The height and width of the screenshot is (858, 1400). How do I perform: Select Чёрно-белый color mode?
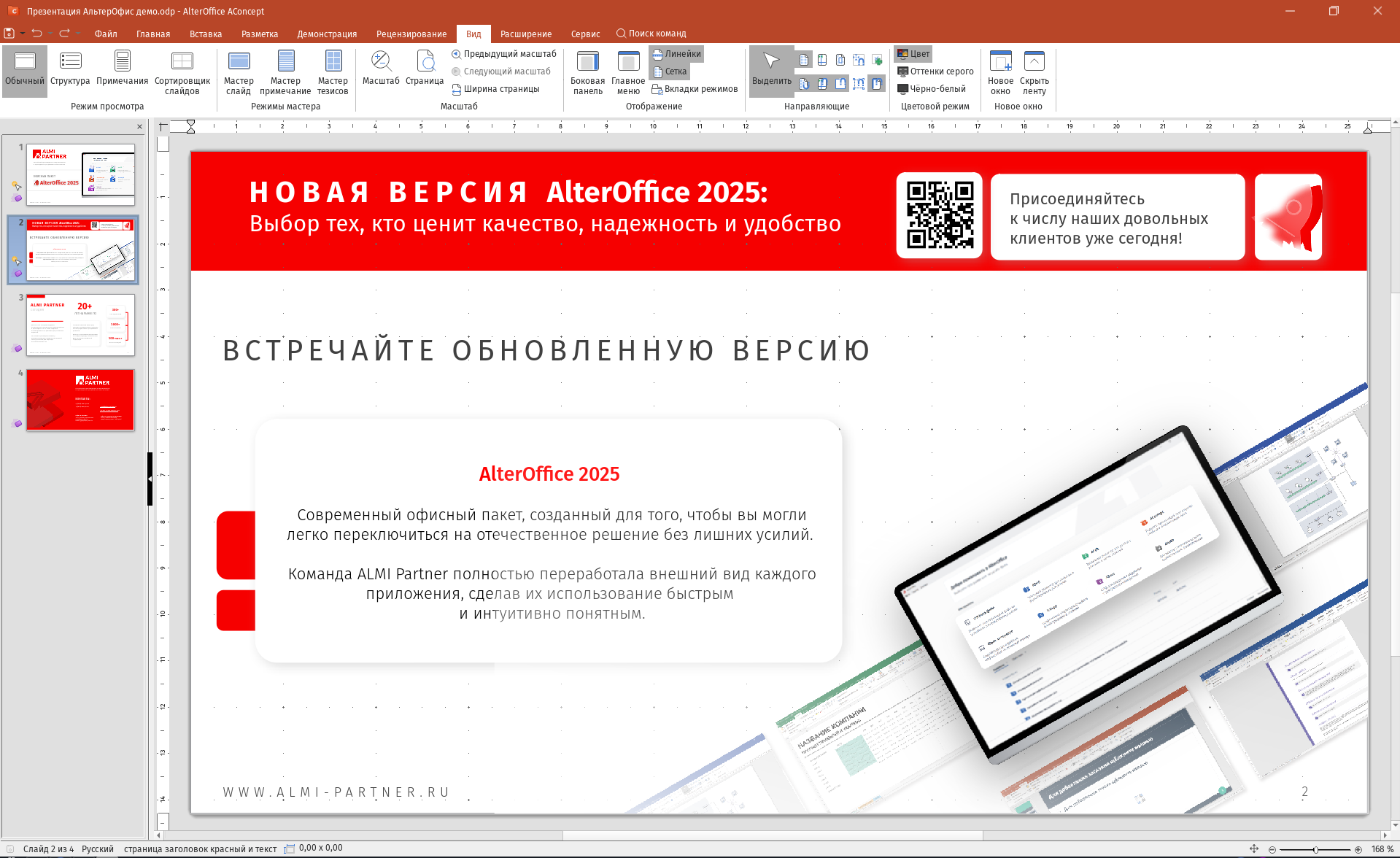(x=932, y=89)
